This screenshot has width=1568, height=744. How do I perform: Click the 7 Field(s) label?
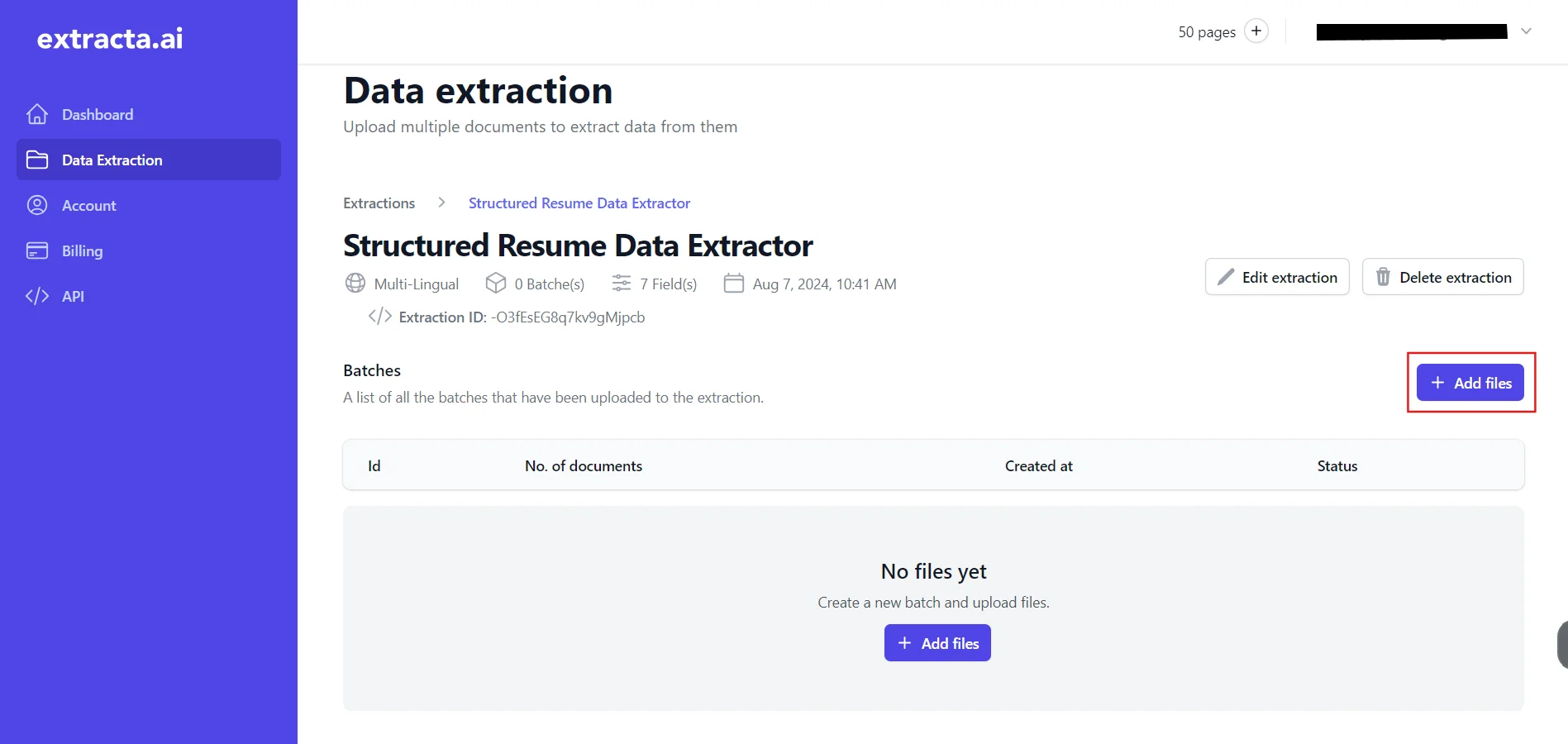pyautogui.click(x=669, y=284)
